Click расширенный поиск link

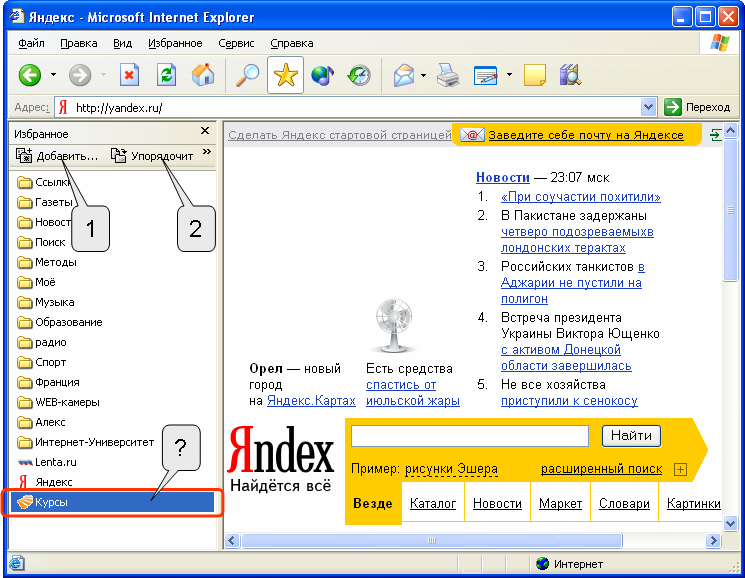(602, 469)
